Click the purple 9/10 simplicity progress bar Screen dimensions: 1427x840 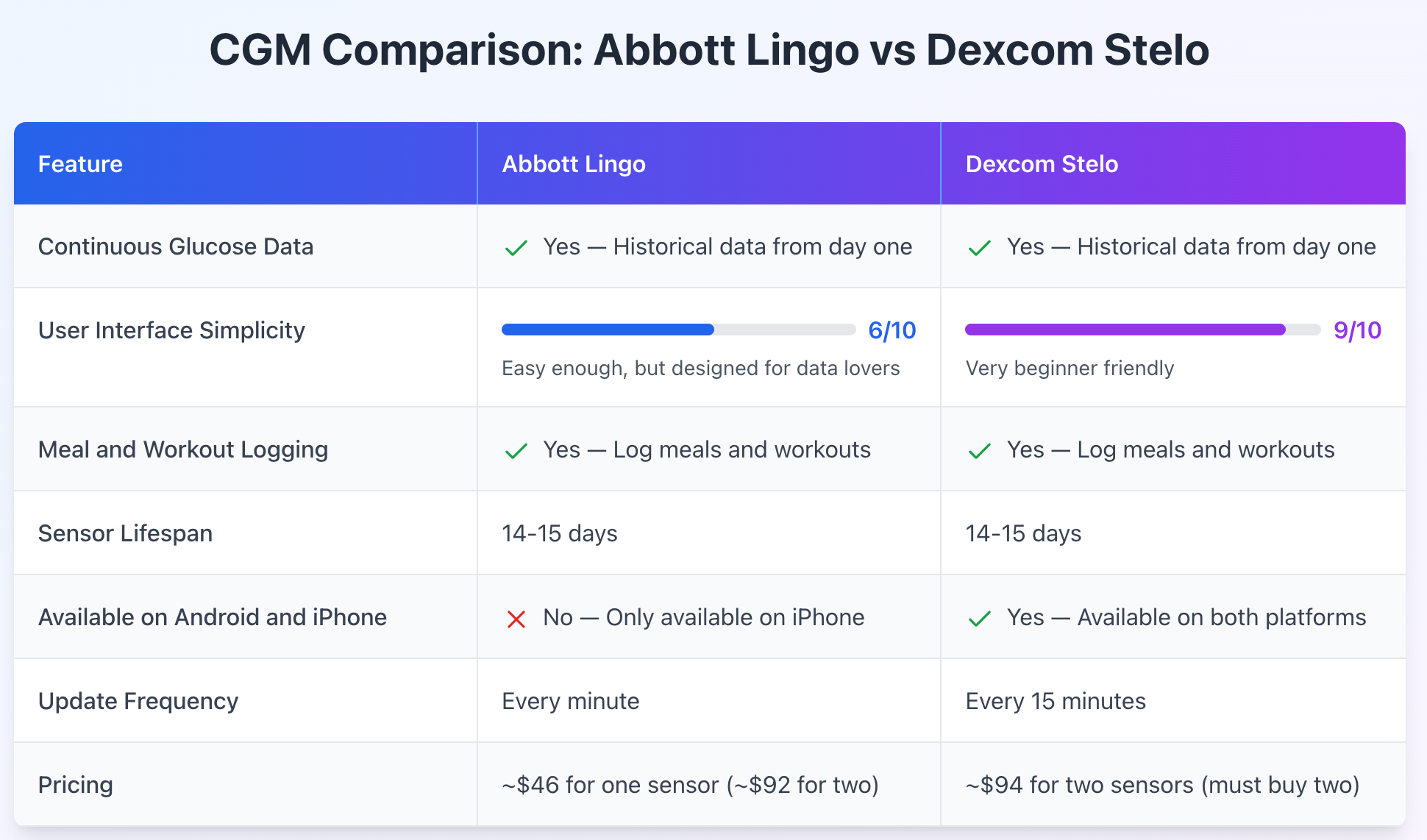(1142, 330)
